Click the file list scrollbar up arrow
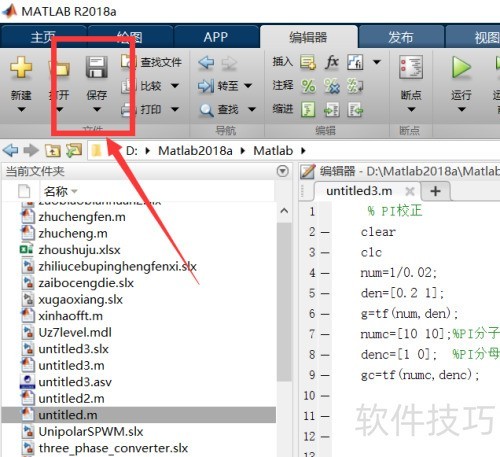Viewport: 500px width, 457px height. click(x=284, y=211)
